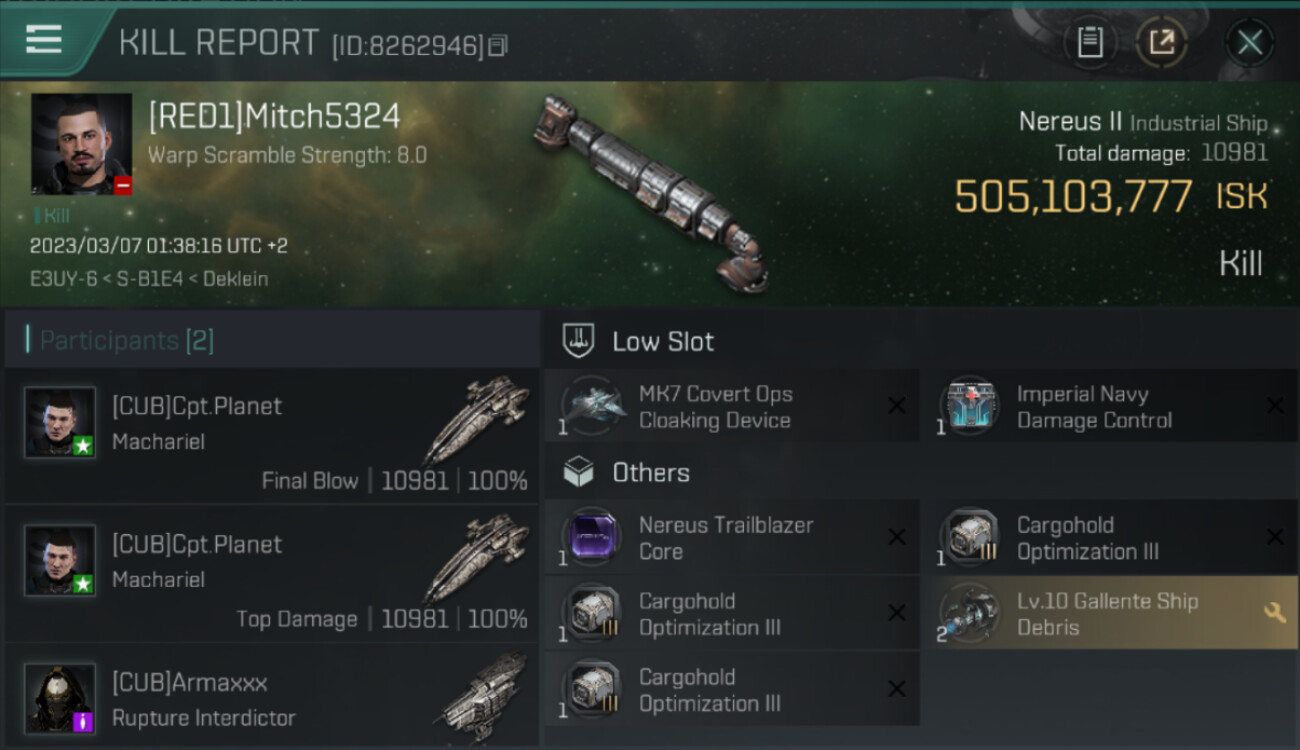Open the hamburger menu at top left
The image size is (1300, 750).
click(44, 40)
